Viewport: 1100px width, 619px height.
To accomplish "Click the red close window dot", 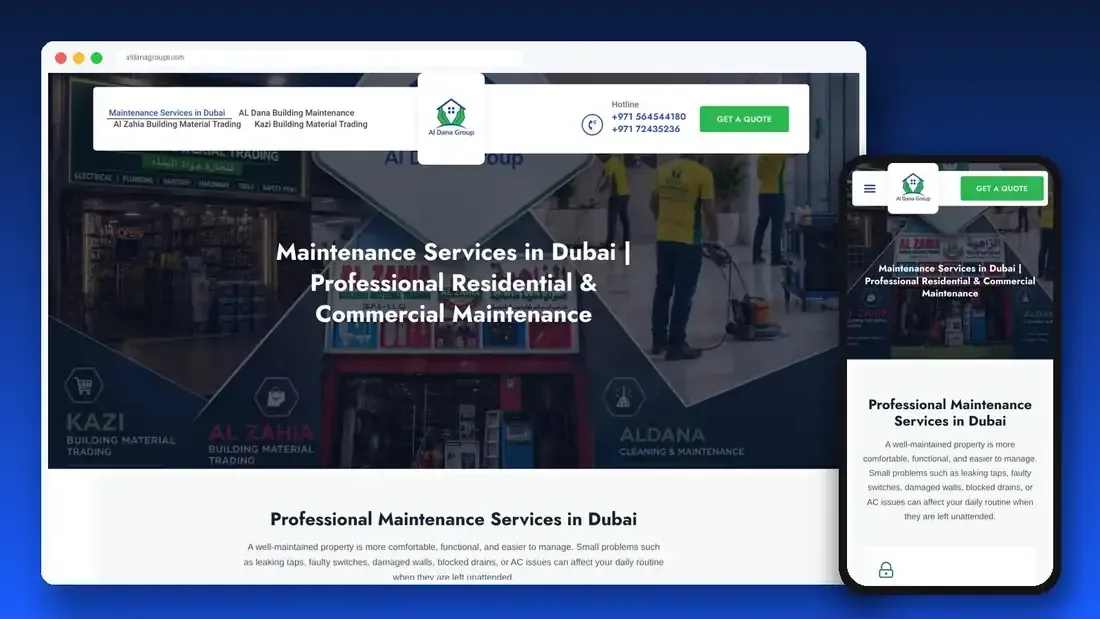I will 61,58.
